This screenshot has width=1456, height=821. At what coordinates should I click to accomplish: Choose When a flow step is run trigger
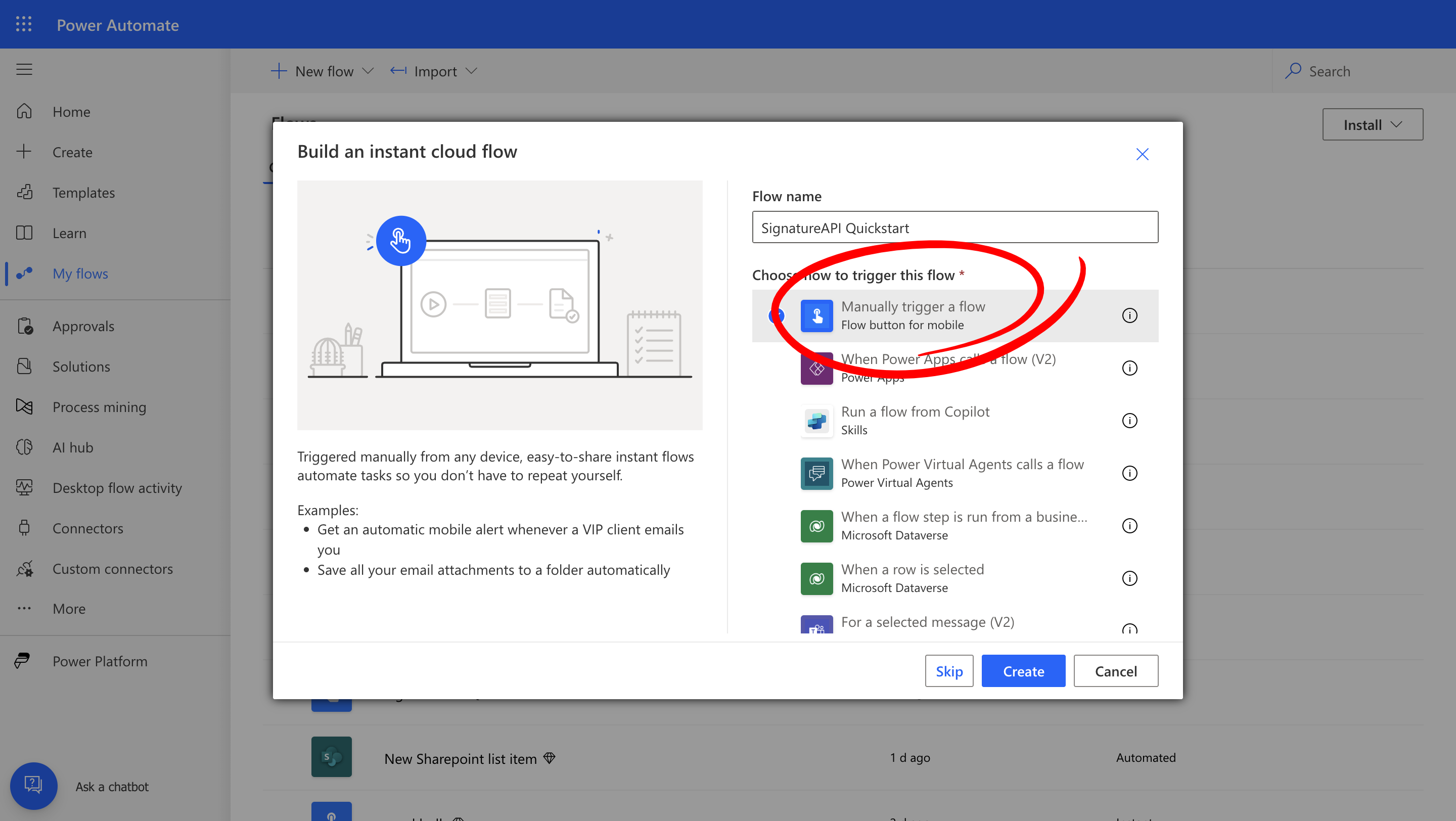coord(963,517)
